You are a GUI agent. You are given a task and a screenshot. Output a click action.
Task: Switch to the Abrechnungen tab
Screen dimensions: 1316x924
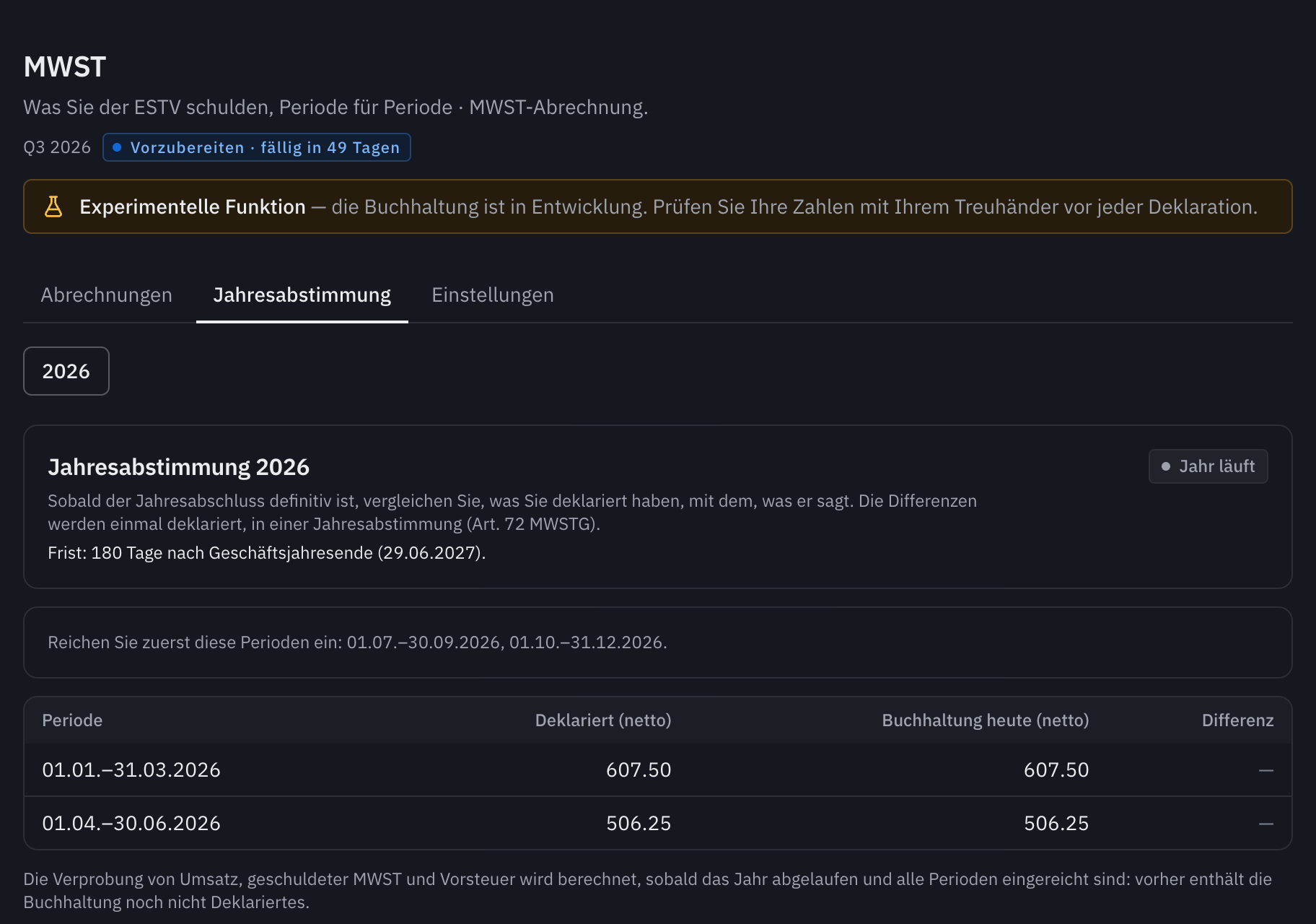(x=106, y=295)
